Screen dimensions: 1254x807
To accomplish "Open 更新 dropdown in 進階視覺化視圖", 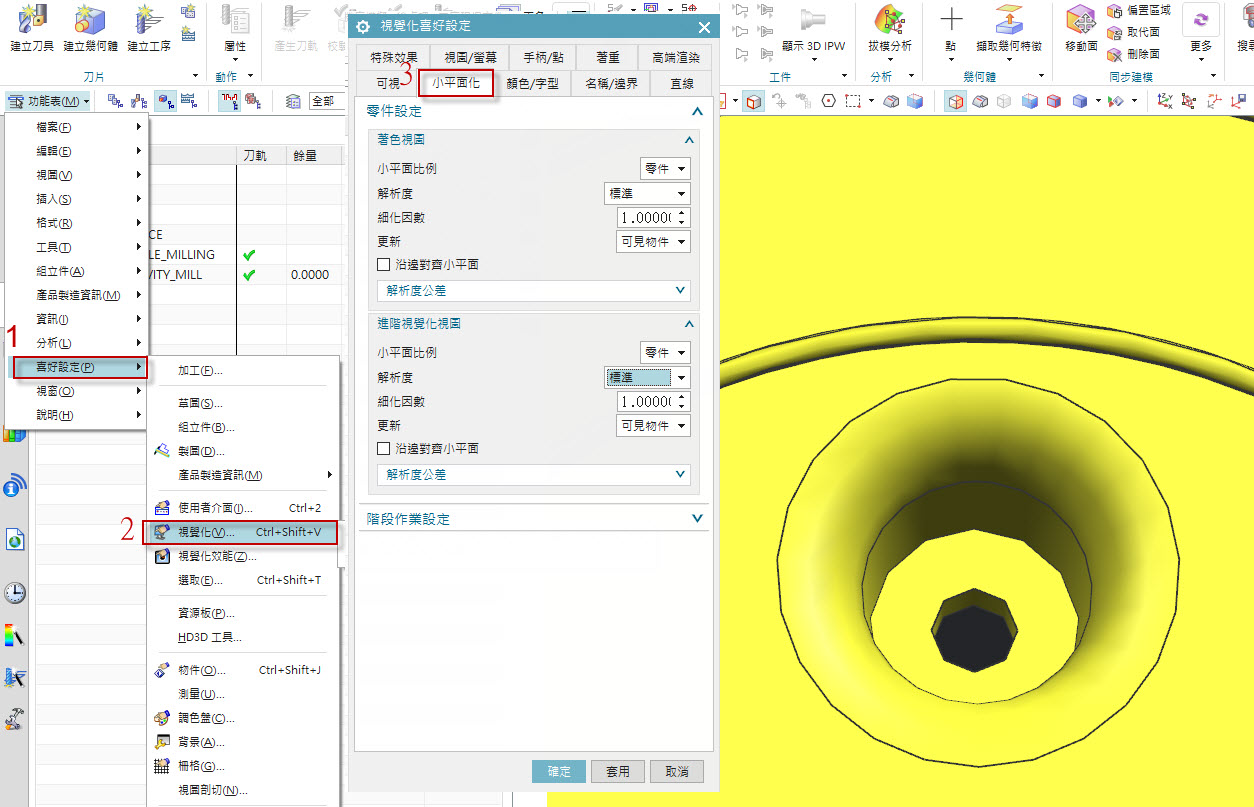I will [653, 426].
